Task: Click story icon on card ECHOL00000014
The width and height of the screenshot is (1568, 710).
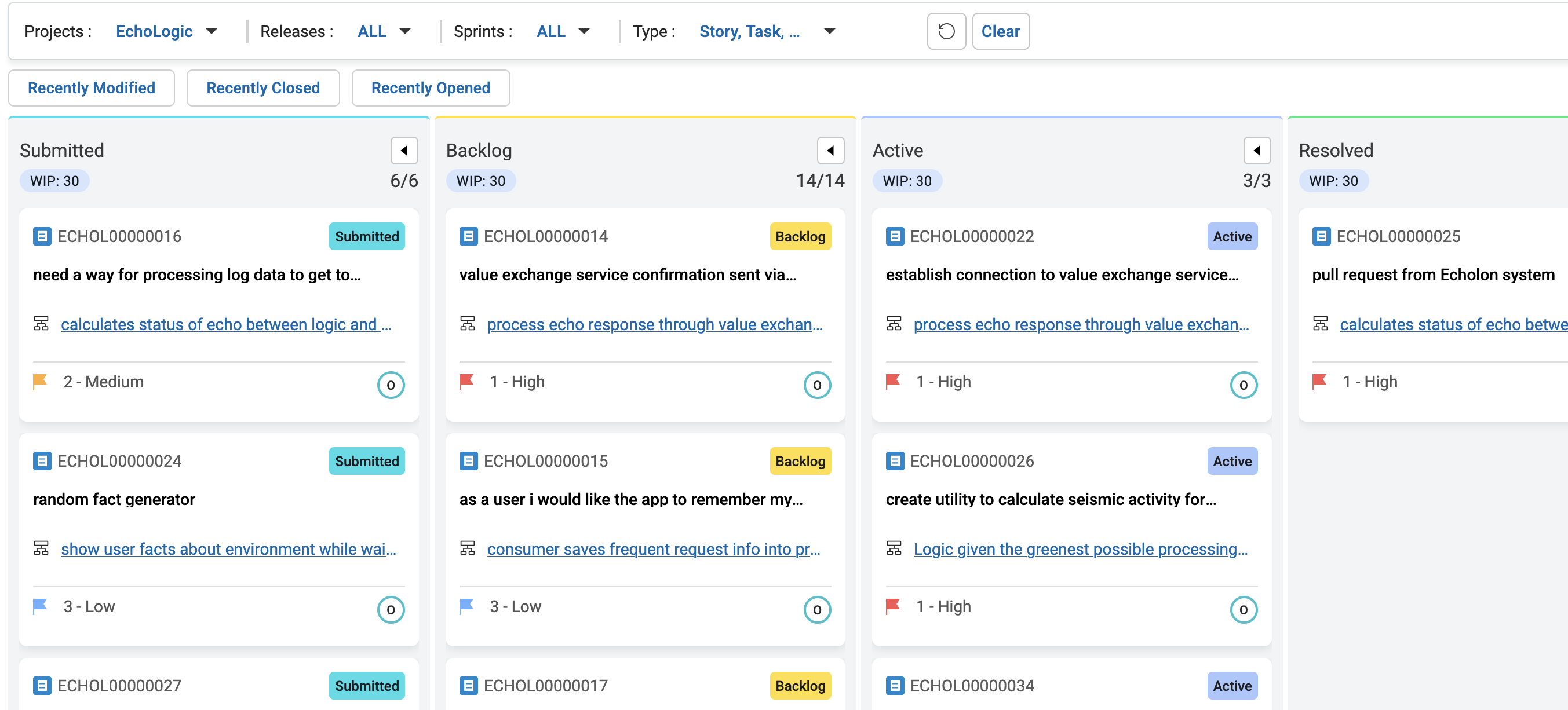Action: point(468,236)
